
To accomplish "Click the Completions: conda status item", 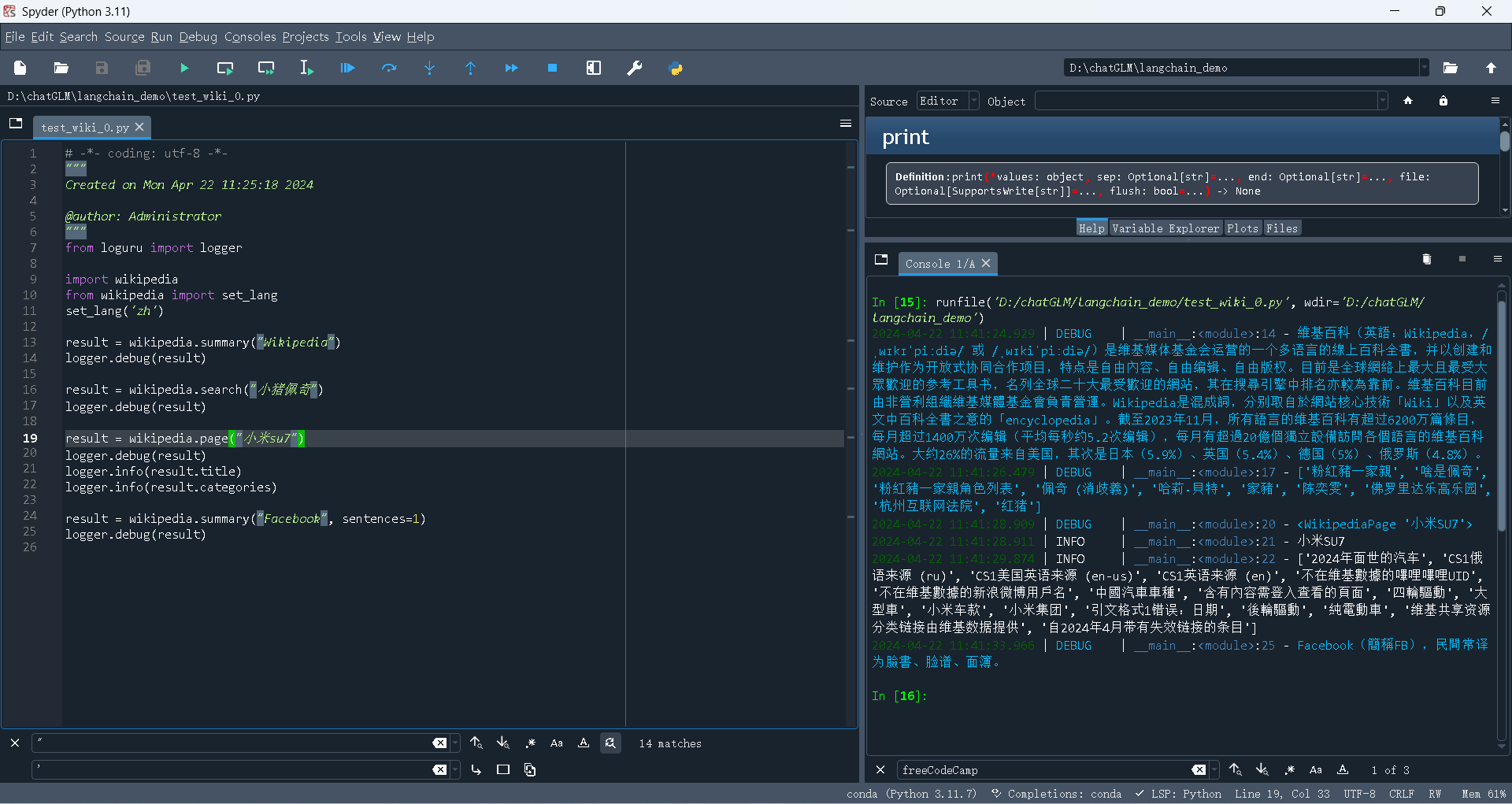I will coord(1056,794).
